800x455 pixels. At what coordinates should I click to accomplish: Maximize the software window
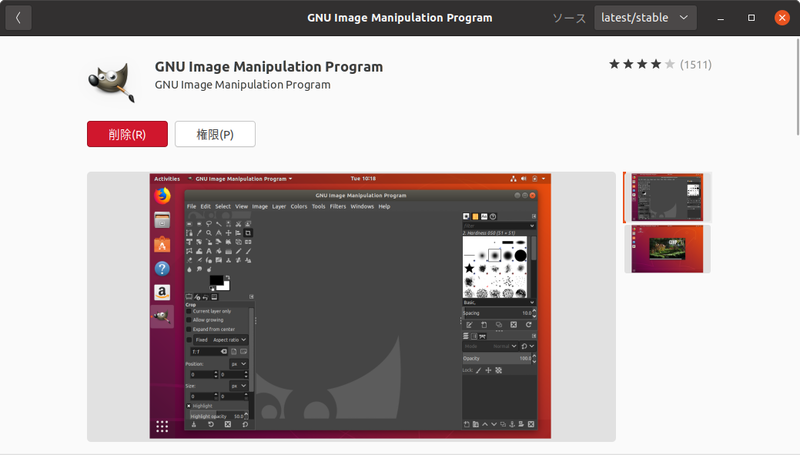pyautogui.click(x=751, y=18)
